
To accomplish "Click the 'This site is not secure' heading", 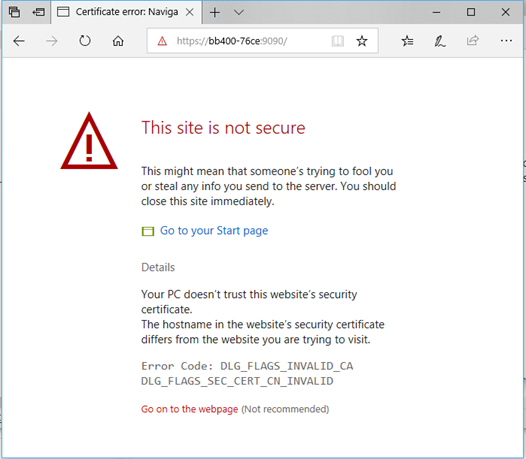I will 223,128.
